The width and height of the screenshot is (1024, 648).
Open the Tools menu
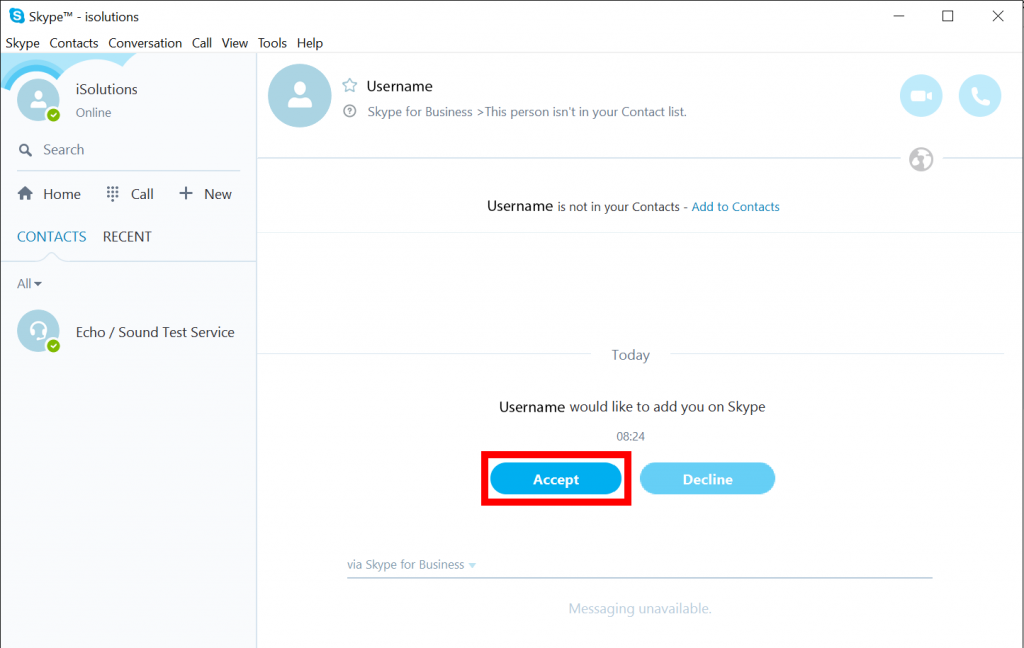[x=272, y=43]
